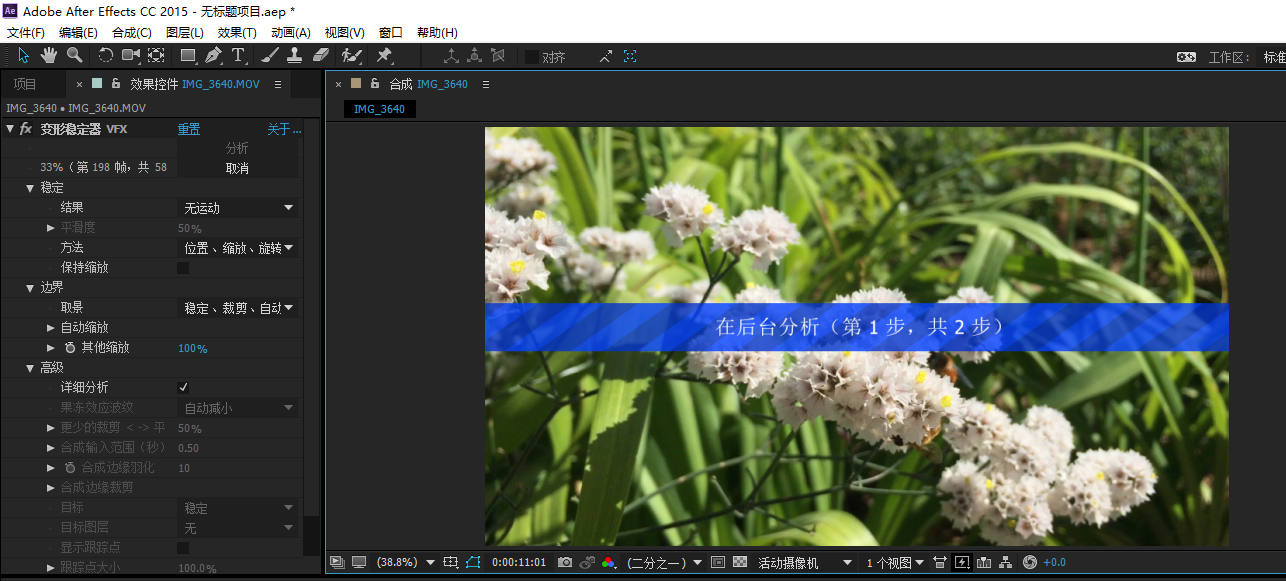Open the 方法 dropdown menu

click(238, 248)
